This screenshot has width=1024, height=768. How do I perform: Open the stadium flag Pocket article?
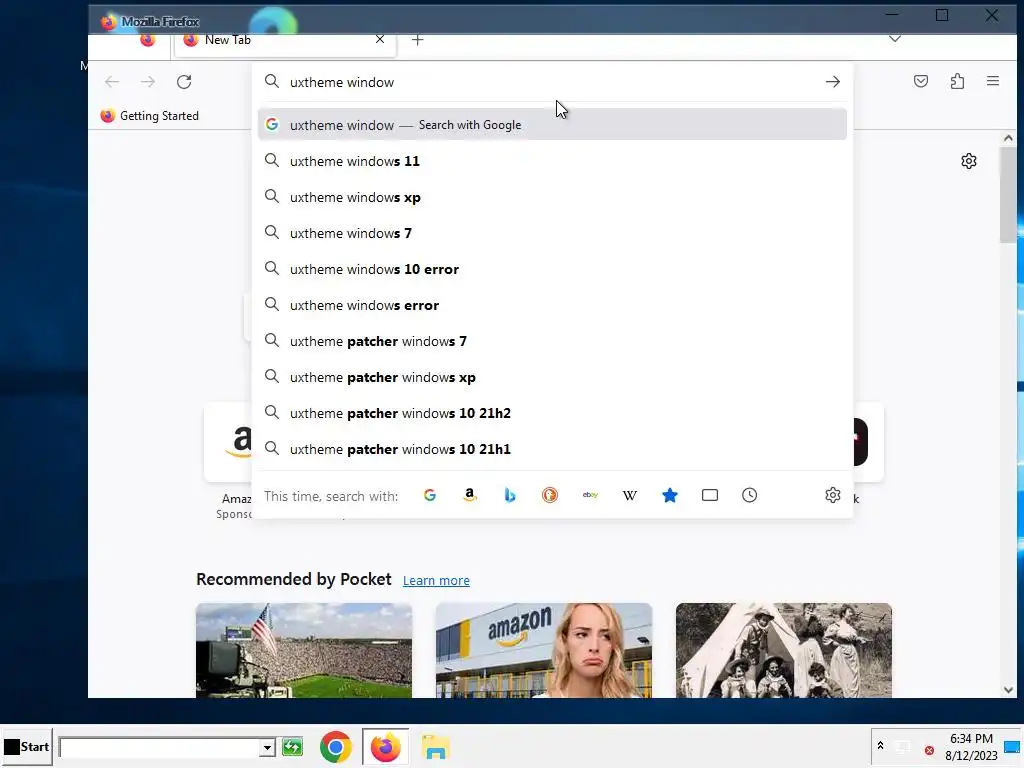coord(304,650)
